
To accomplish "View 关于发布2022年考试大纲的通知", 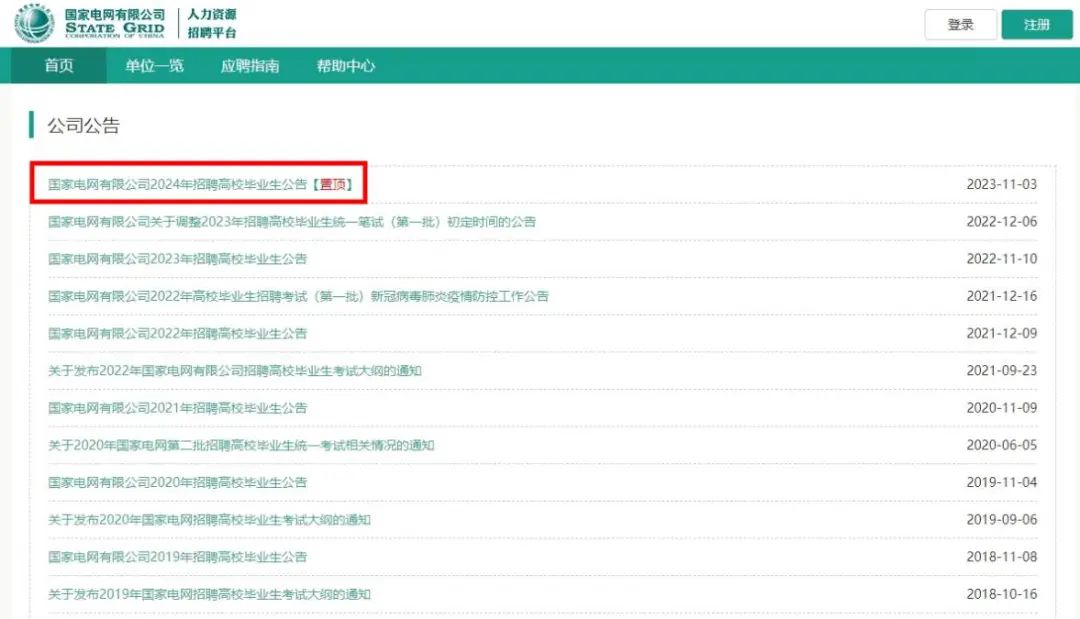I will [235, 371].
